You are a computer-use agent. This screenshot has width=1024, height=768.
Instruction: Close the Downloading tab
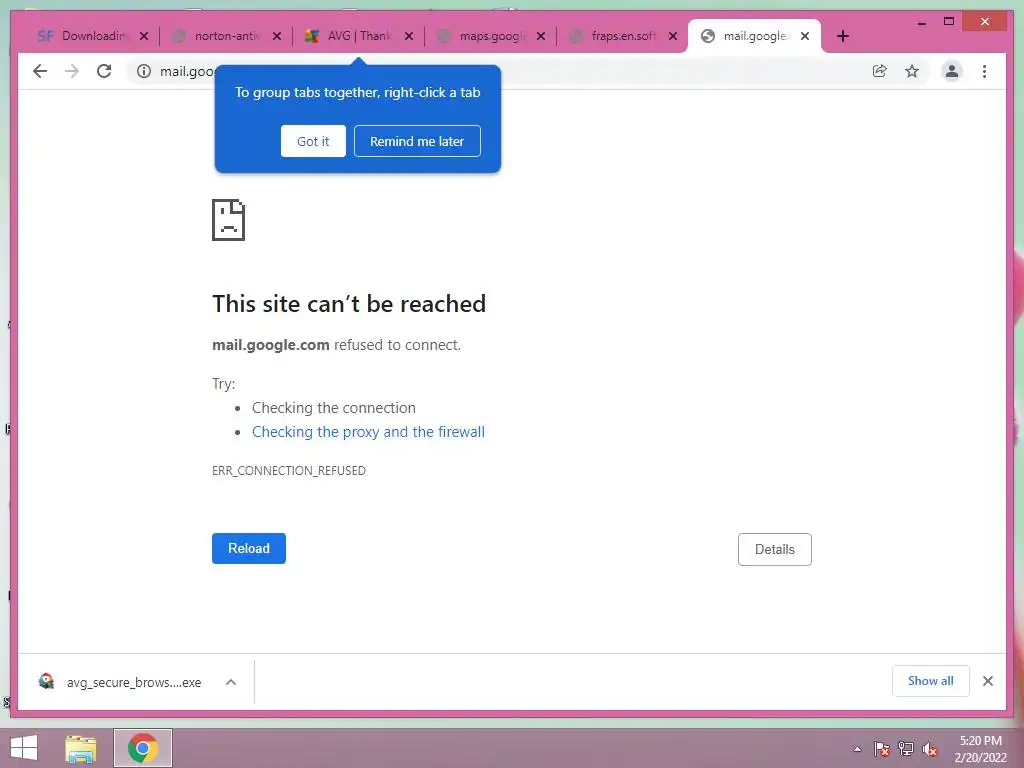click(x=144, y=36)
